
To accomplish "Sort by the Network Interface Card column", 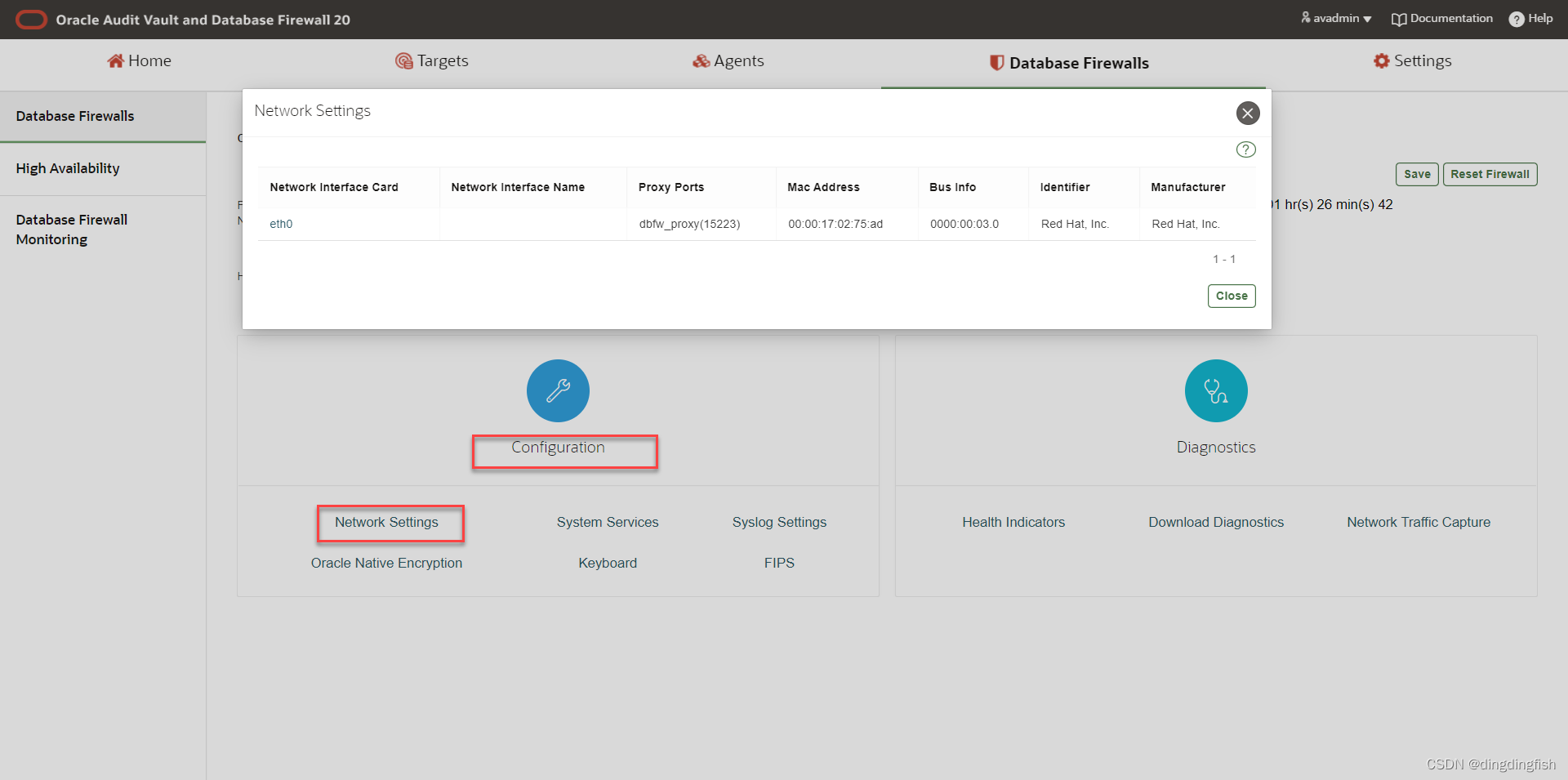I will [334, 187].
